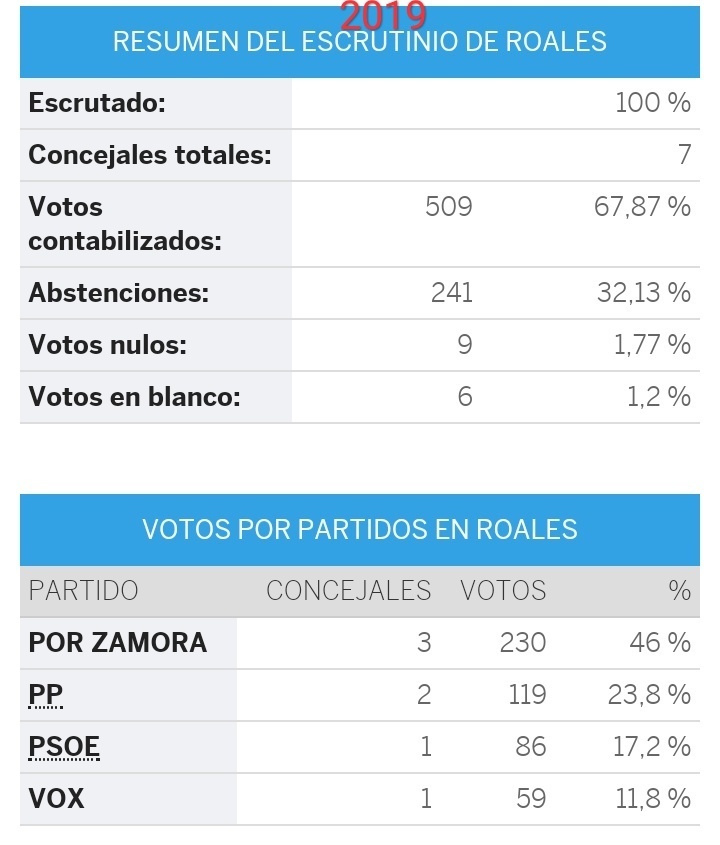The height and width of the screenshot is (845, 720).
Task: Click the Votos por Partidos en Roales header
Action: pos(360,529)
